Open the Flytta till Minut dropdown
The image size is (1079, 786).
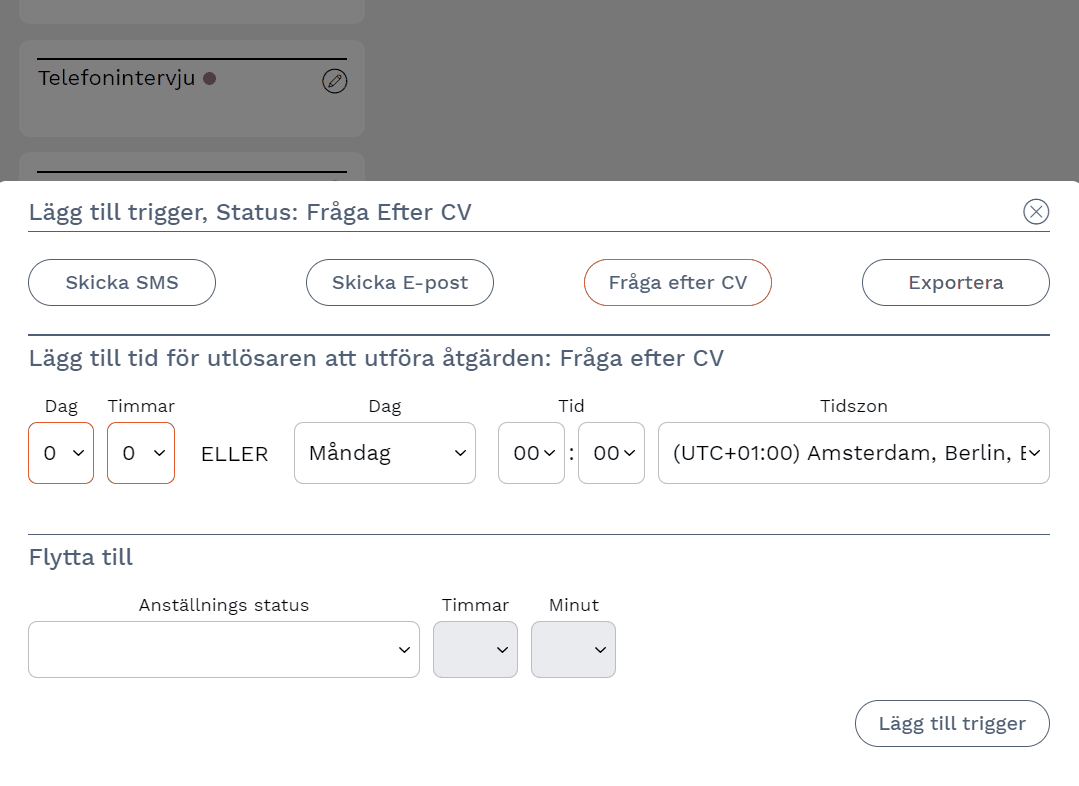tap(573, 650)
